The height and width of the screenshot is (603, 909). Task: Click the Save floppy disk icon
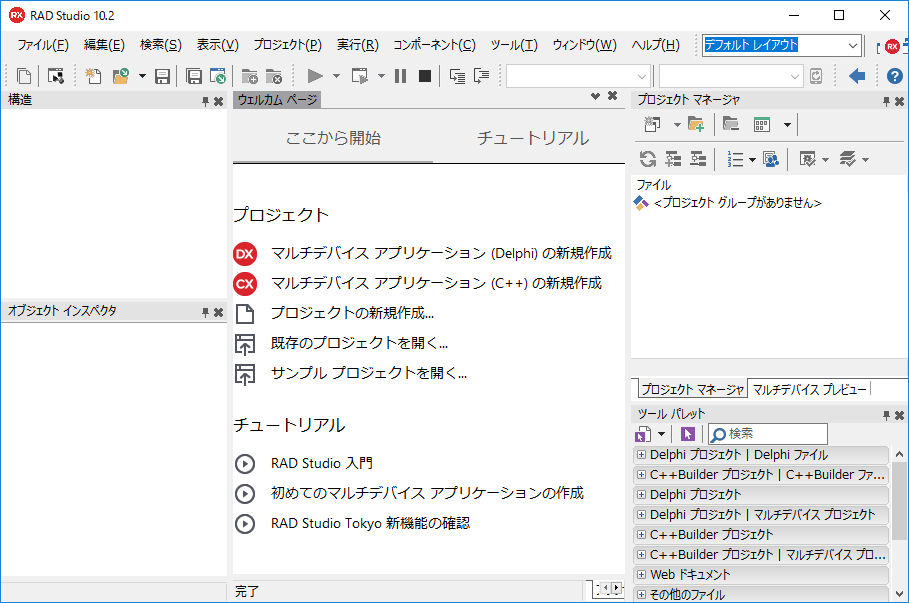162,76
